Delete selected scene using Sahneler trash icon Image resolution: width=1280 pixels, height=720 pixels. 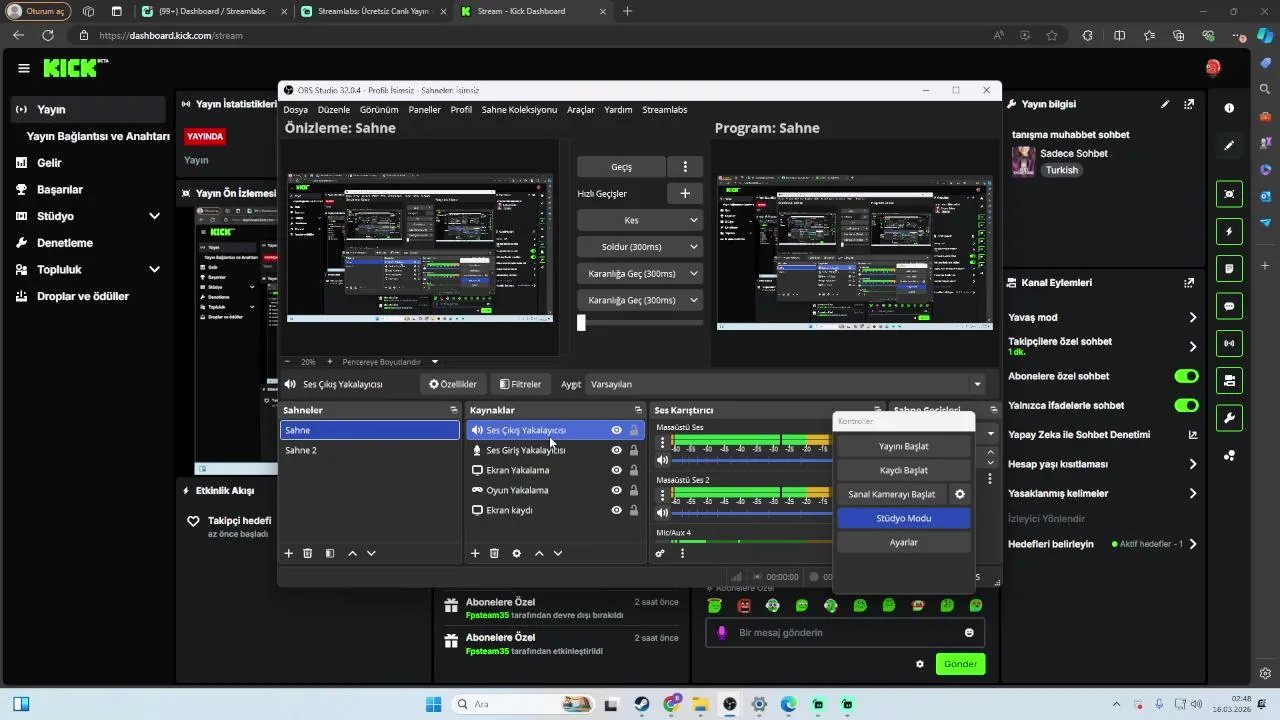coord(308,553)
